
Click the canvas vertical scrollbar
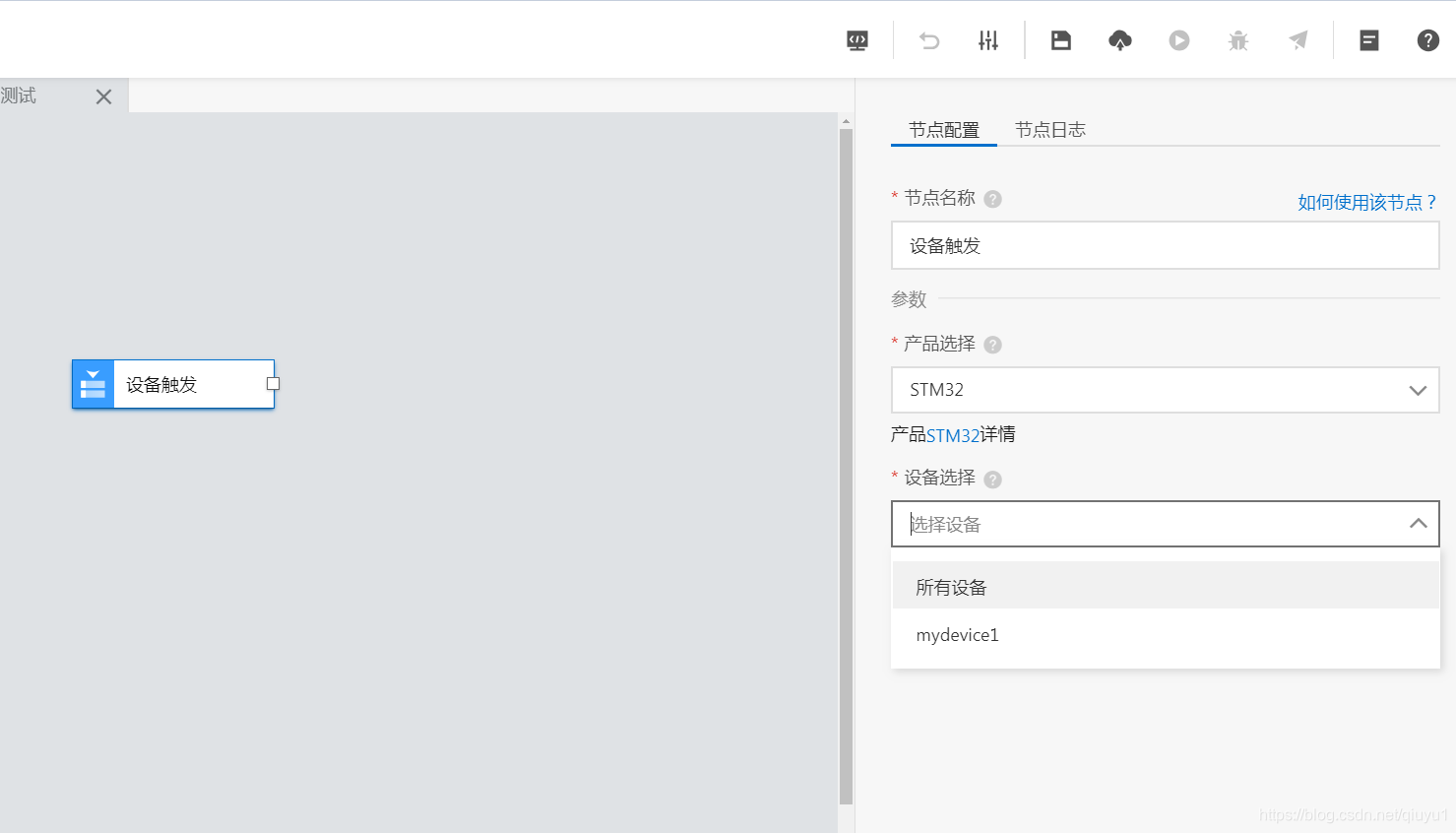(x=846, y=467)
